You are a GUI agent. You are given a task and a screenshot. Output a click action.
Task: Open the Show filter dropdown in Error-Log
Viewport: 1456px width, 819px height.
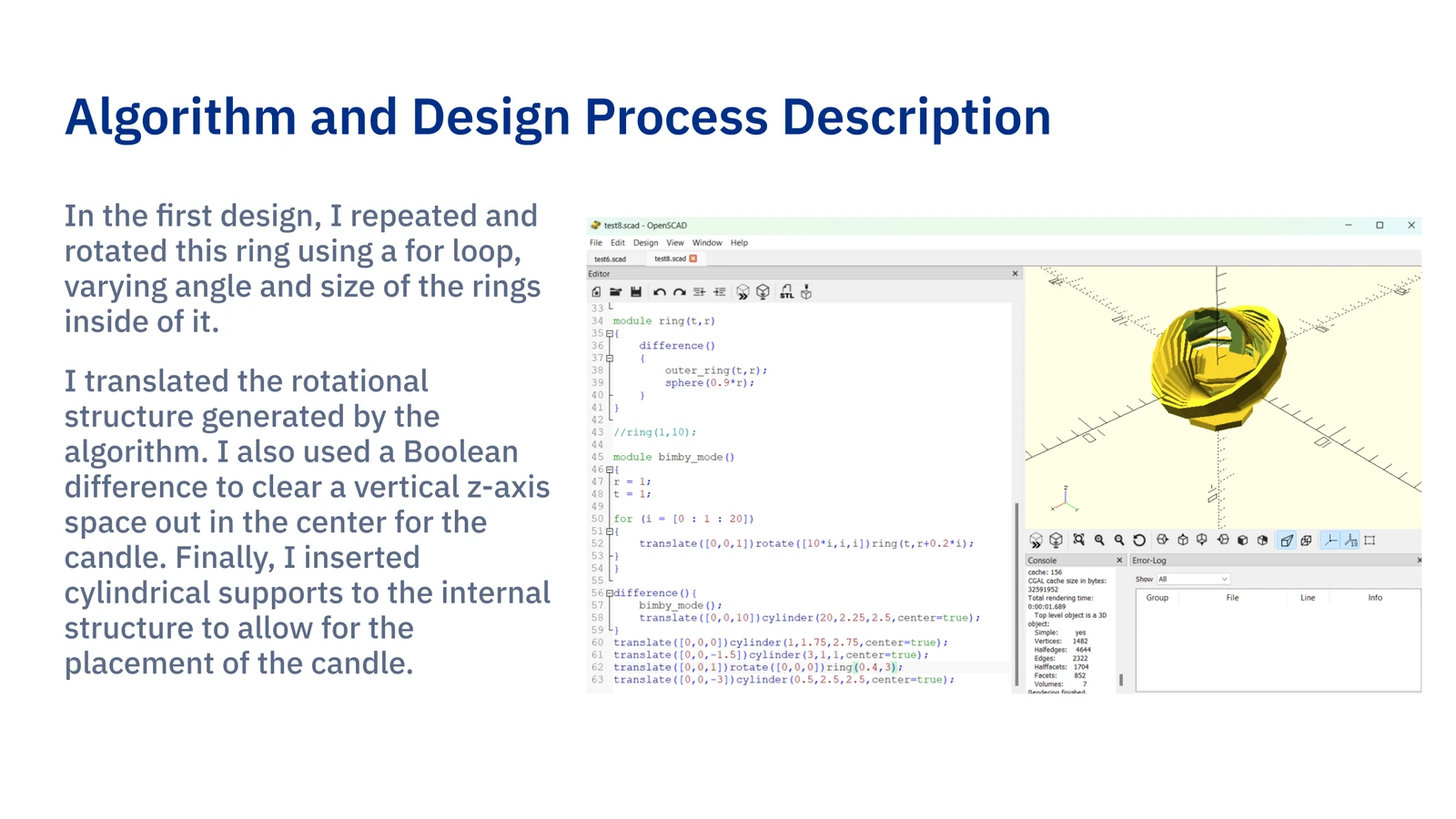(x=1193, y=579)
